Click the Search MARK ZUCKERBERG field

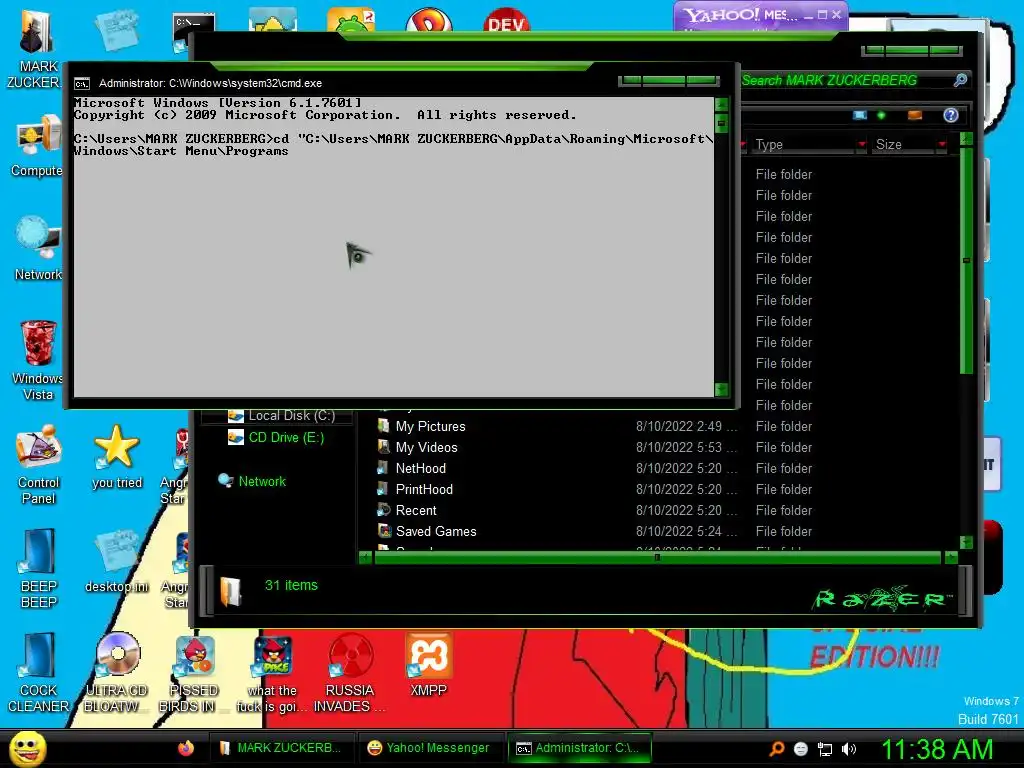[846, 80]
